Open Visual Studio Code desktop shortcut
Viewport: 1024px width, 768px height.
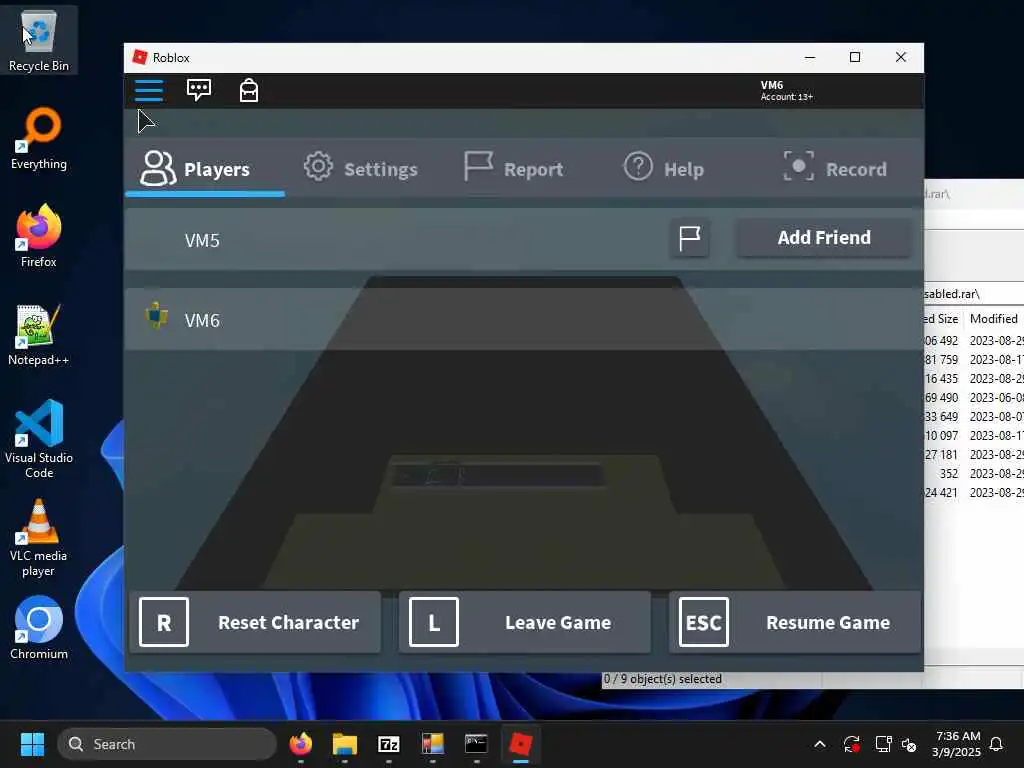(x=39, y=439)
